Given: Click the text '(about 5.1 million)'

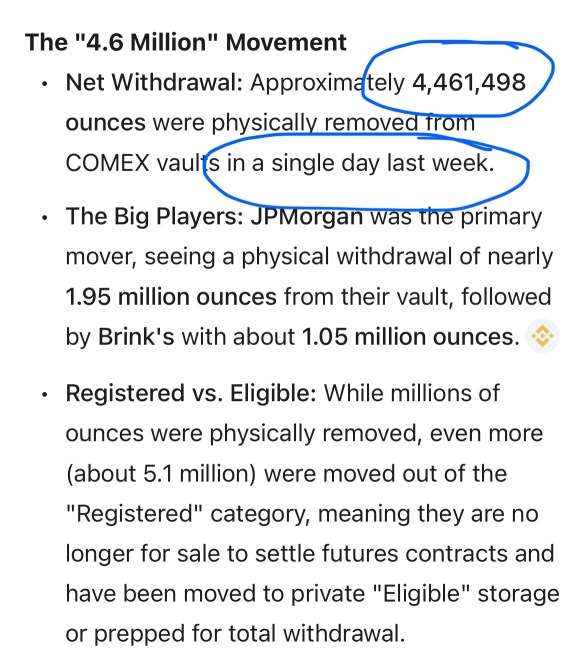Looking at the screenshot, I should [x=161, y=474].
